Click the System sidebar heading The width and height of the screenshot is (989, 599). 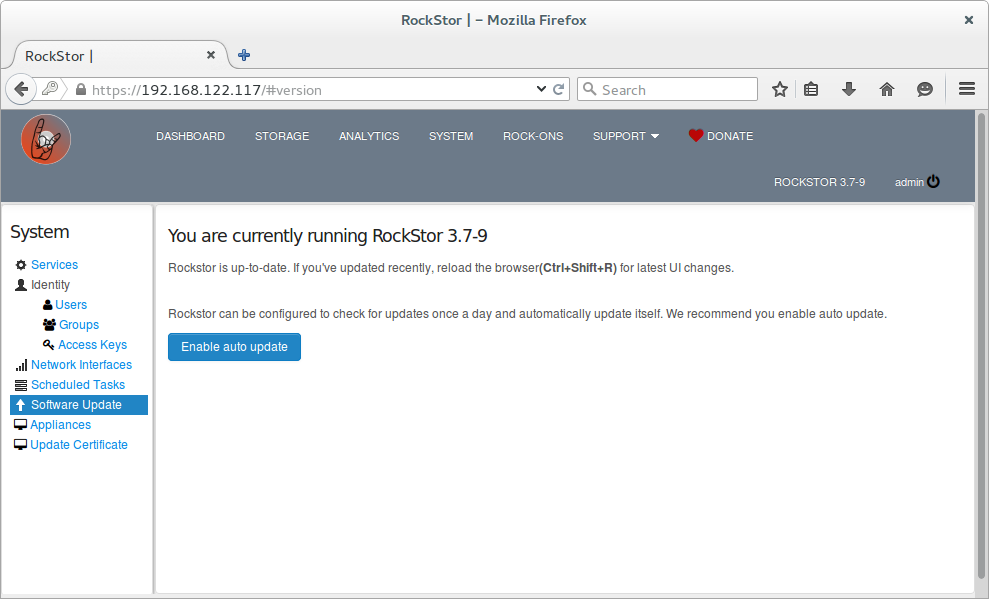(40, 232)
